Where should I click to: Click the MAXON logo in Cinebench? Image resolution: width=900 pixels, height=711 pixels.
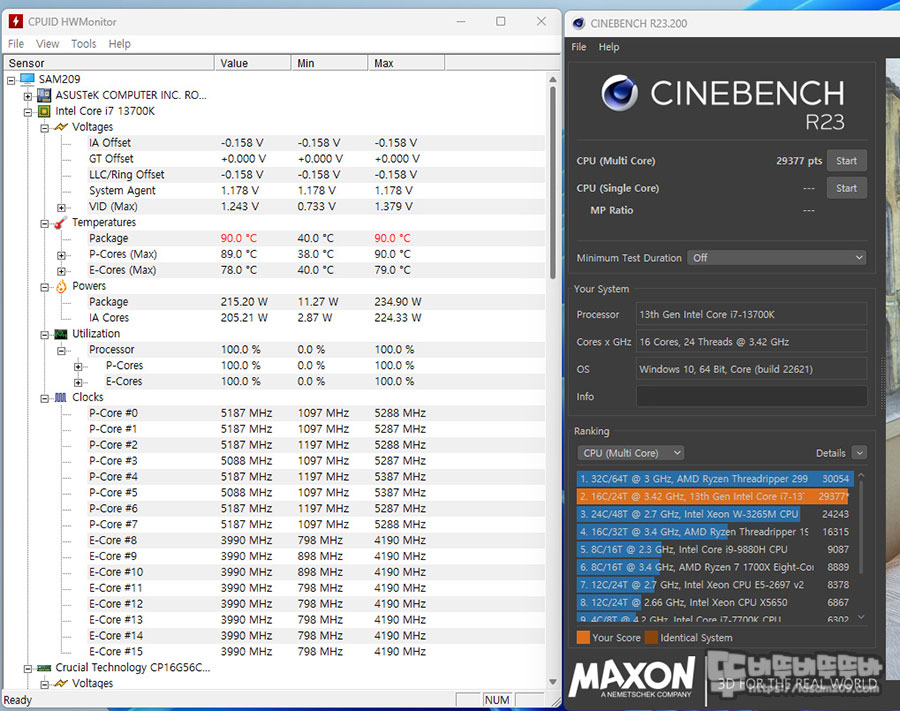tap(632, 676)
